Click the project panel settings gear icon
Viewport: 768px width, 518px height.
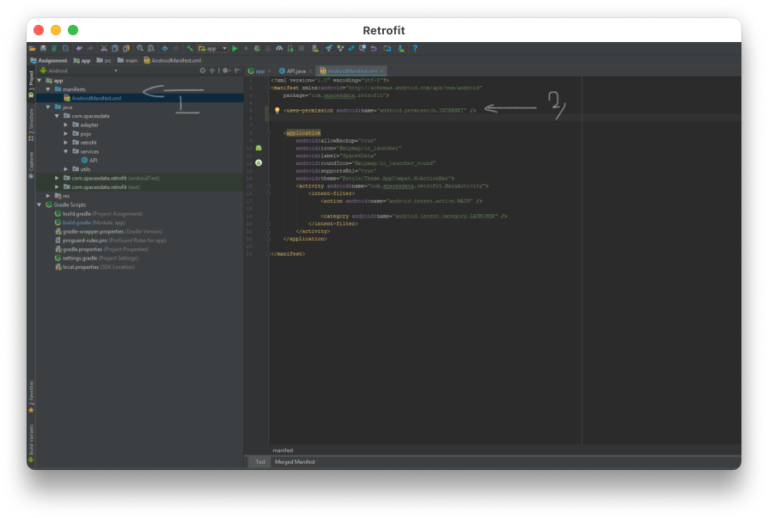tap(226, 71)
